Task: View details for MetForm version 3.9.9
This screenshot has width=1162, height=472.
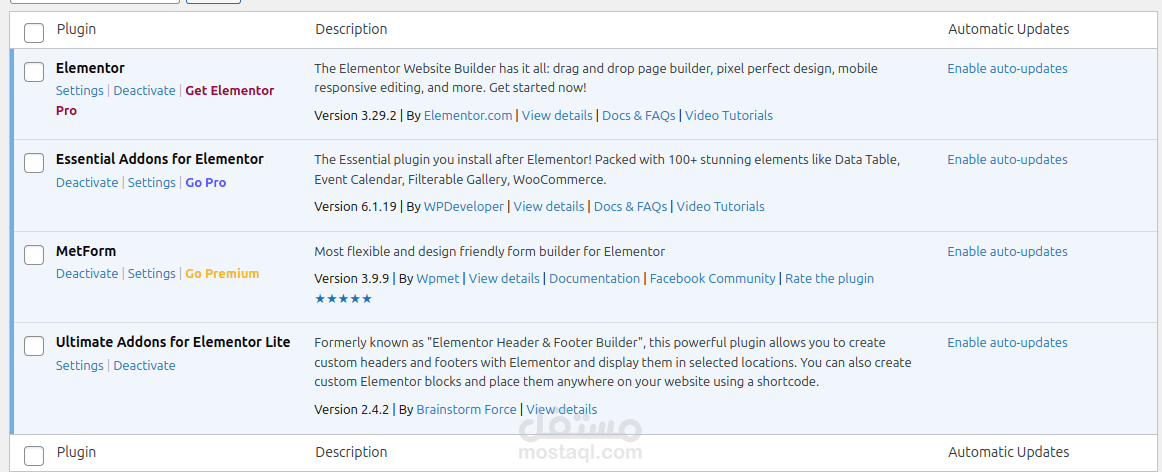Action: pyautogui.click(x=504, y=279)
